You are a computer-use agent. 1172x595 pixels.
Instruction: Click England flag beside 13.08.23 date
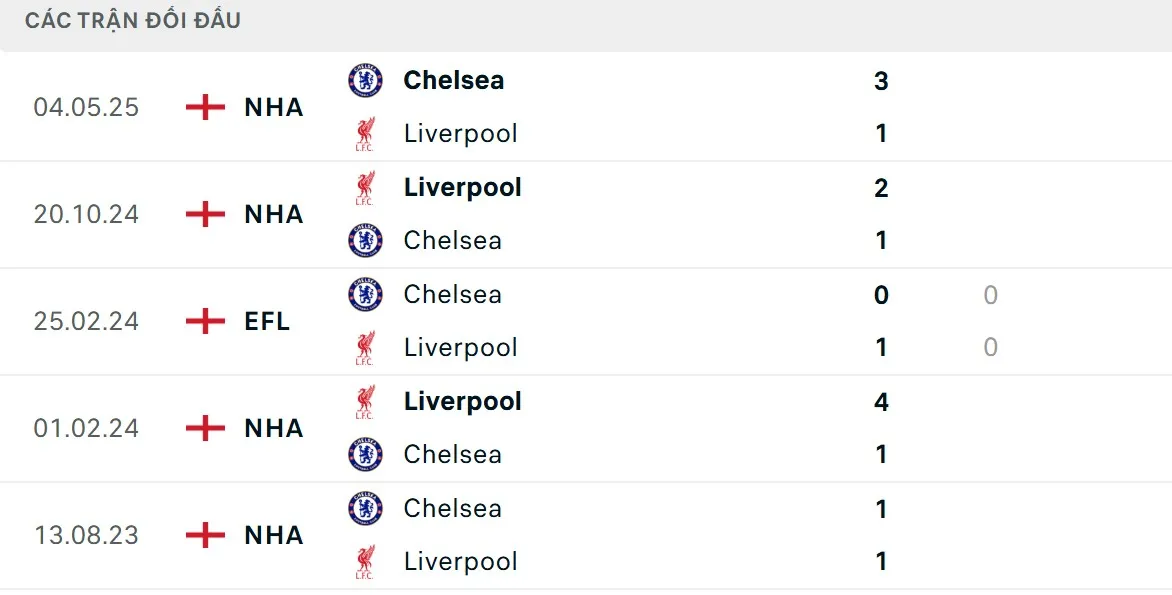point(205,535)
